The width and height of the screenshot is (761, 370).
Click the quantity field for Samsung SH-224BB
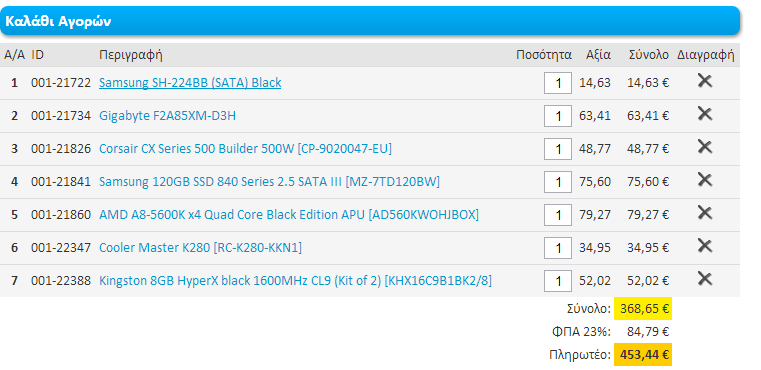click(558, 83)
